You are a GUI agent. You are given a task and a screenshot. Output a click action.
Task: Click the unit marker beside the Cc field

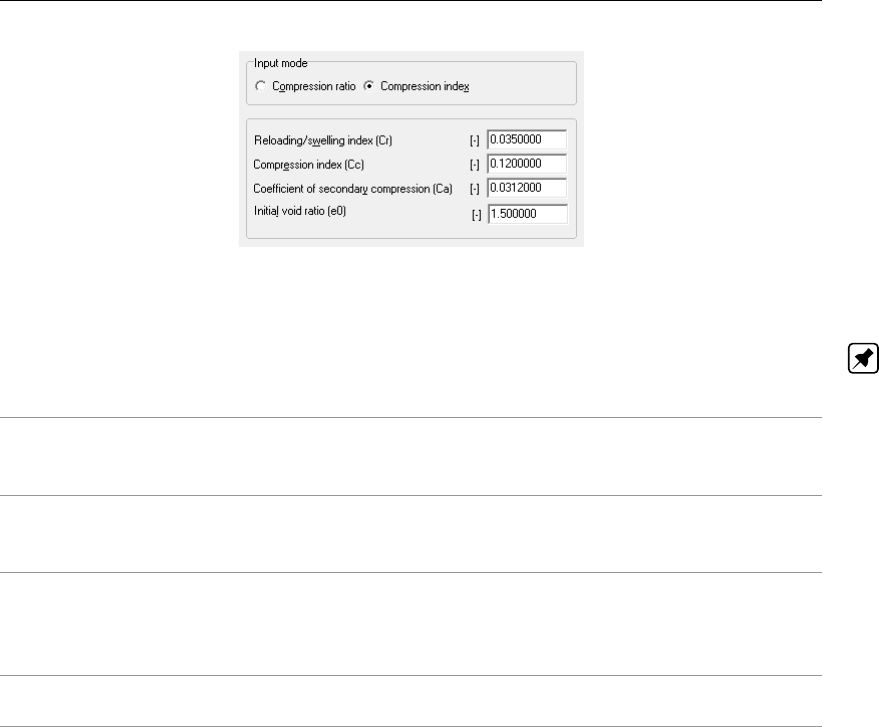point(475,164)
